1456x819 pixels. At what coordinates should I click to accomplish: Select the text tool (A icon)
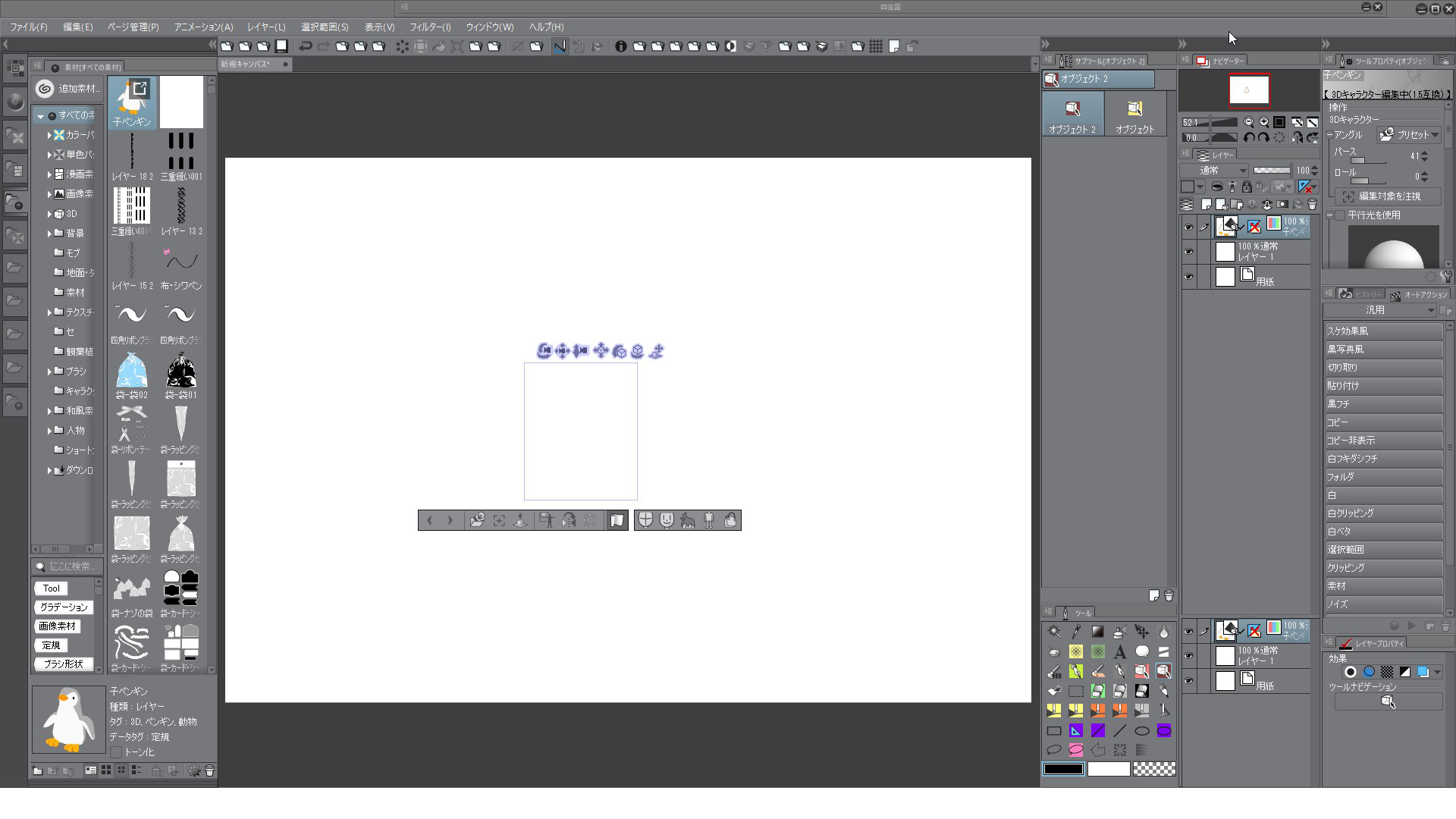[x=1119, y=651]
